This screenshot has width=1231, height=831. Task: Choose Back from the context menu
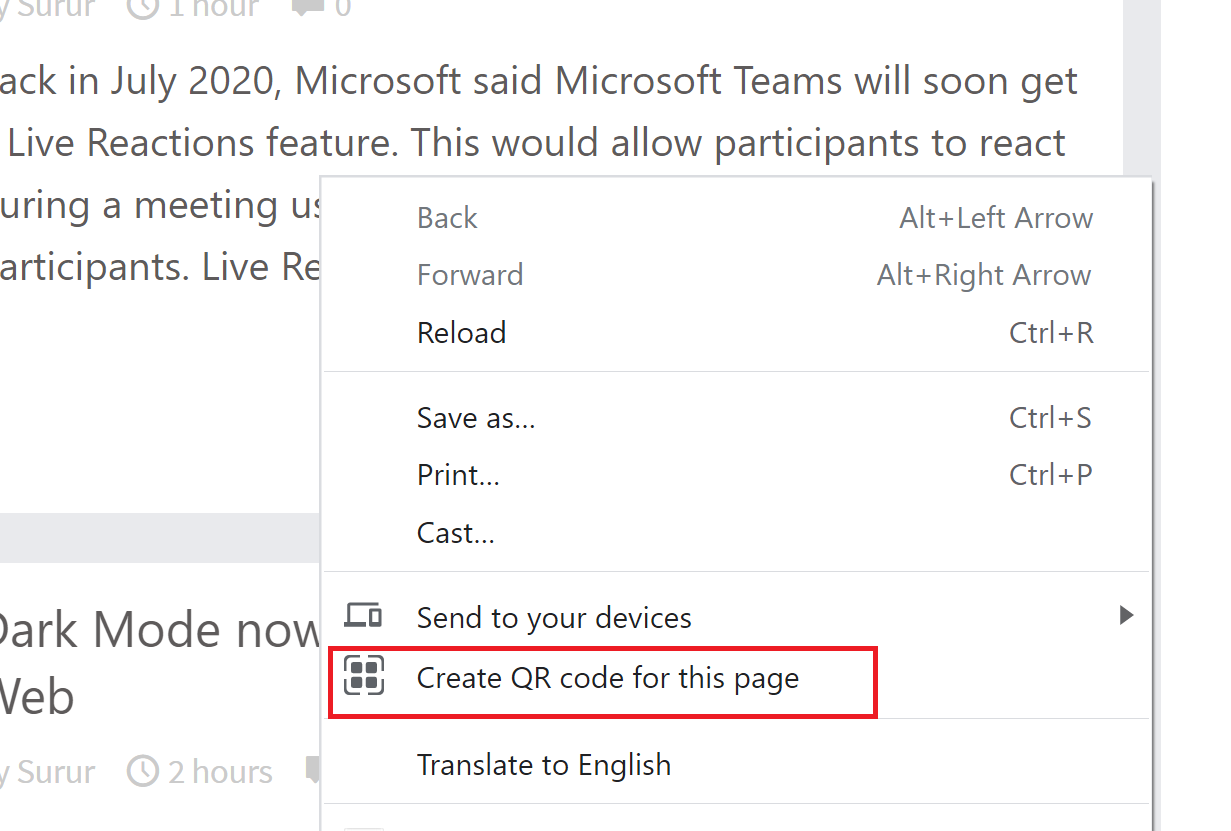coord(447,218)
